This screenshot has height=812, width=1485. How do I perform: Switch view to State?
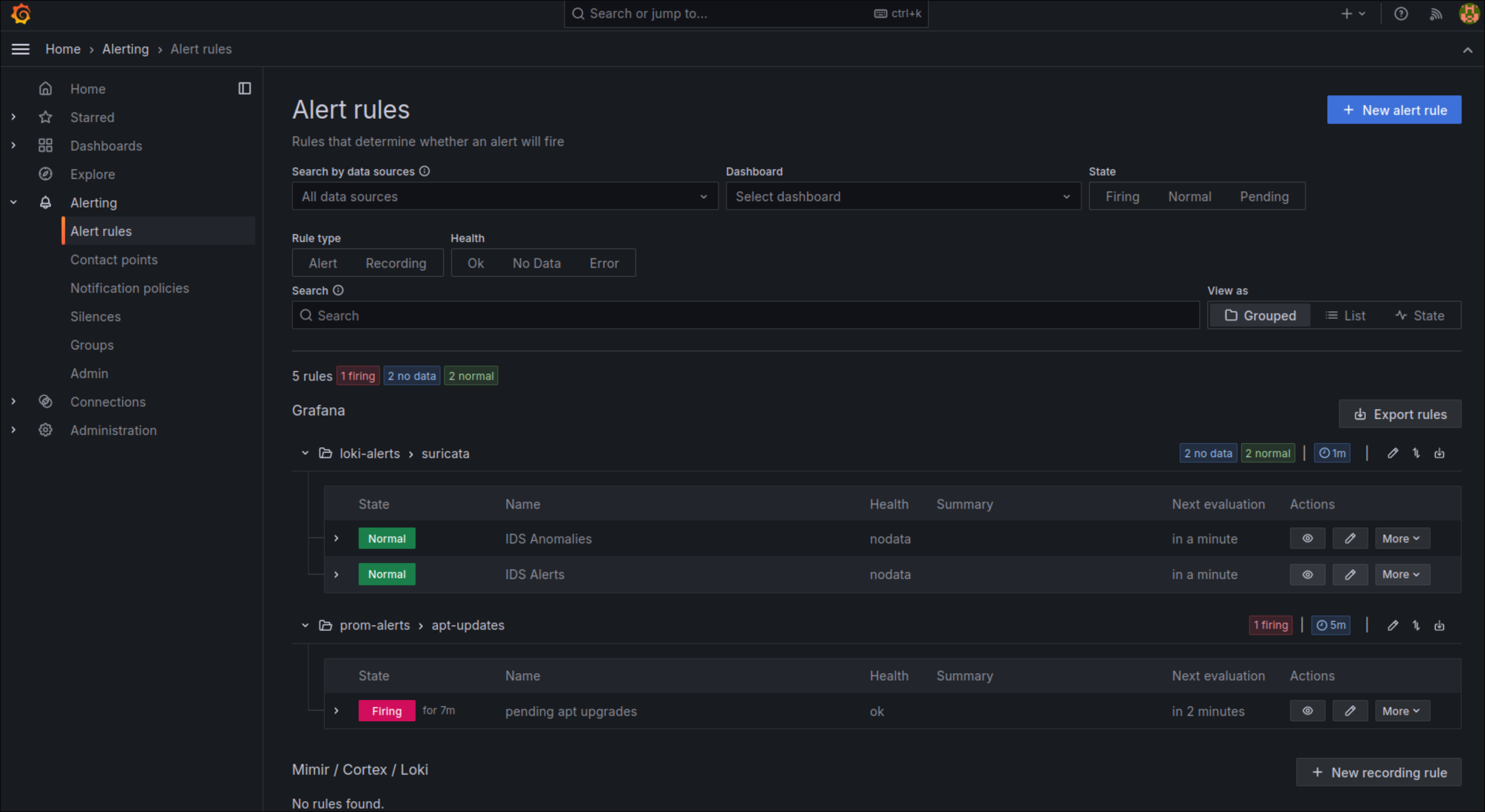(1419, 315)
